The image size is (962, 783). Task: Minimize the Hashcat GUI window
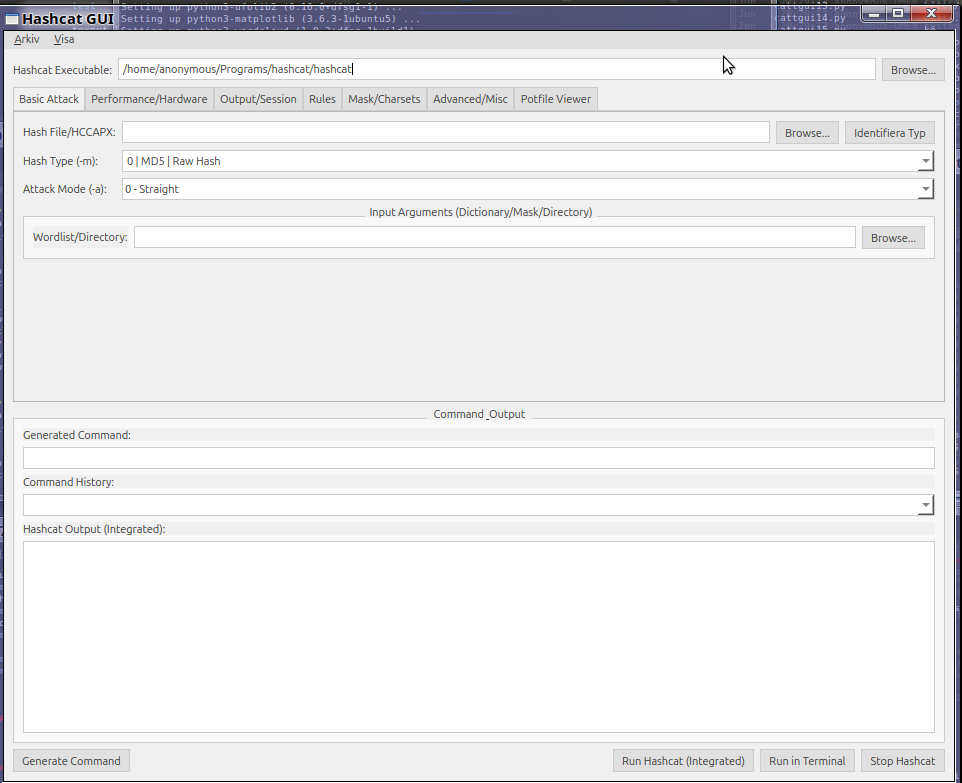tap(874, 14)
